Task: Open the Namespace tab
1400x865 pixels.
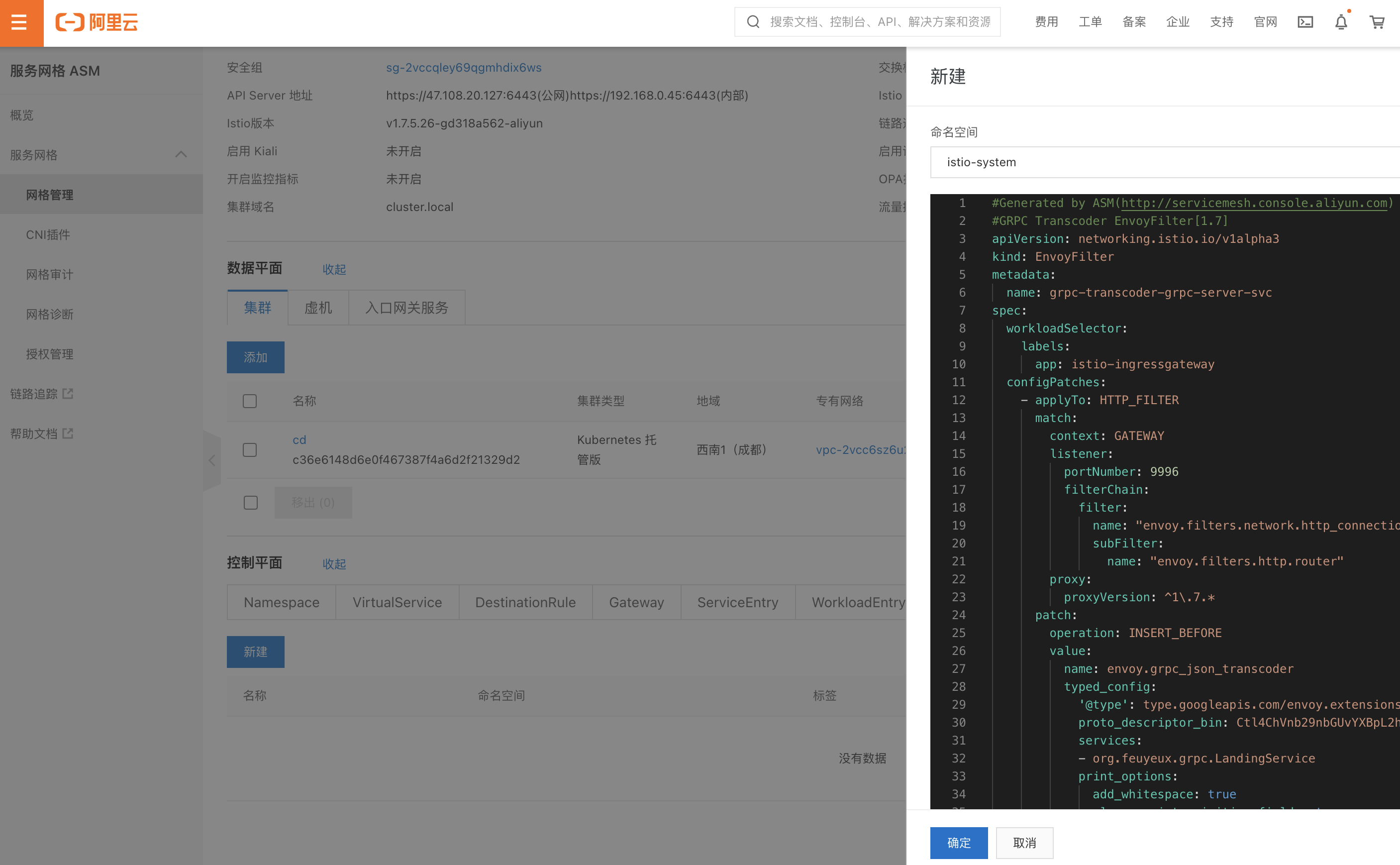Action: click(282, 602)
